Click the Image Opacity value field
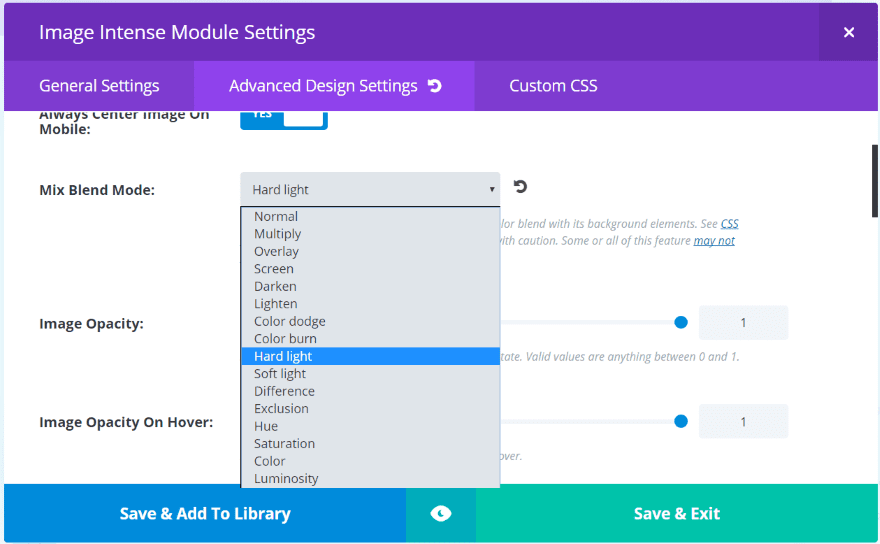880x544 pixels. [743, 323]
